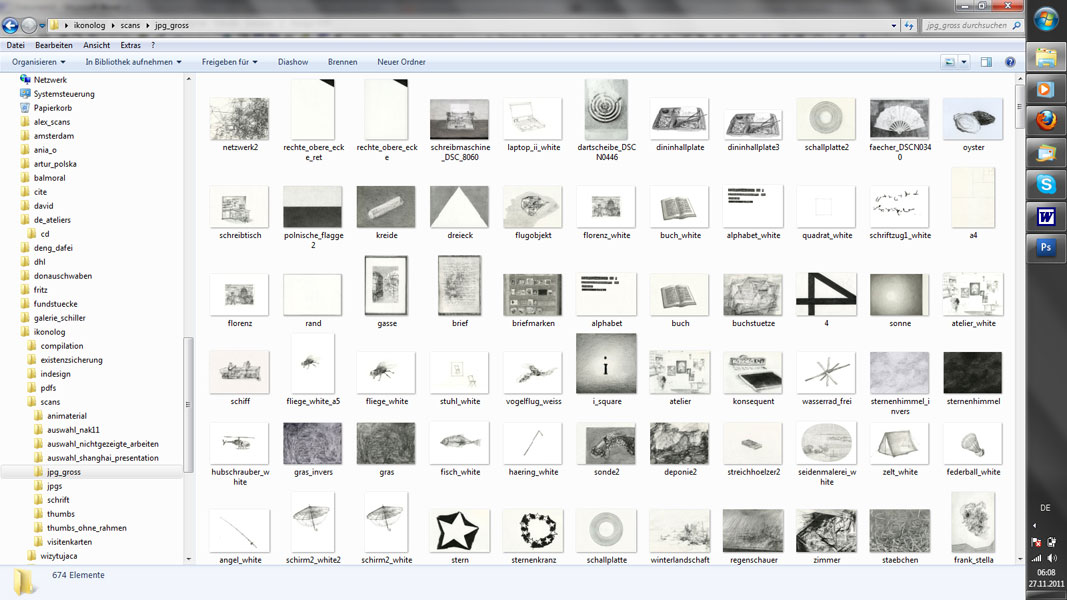Open the help question mark icon
The width and height of the screenshot is (1067, 600).
(x=1010, y=62)
